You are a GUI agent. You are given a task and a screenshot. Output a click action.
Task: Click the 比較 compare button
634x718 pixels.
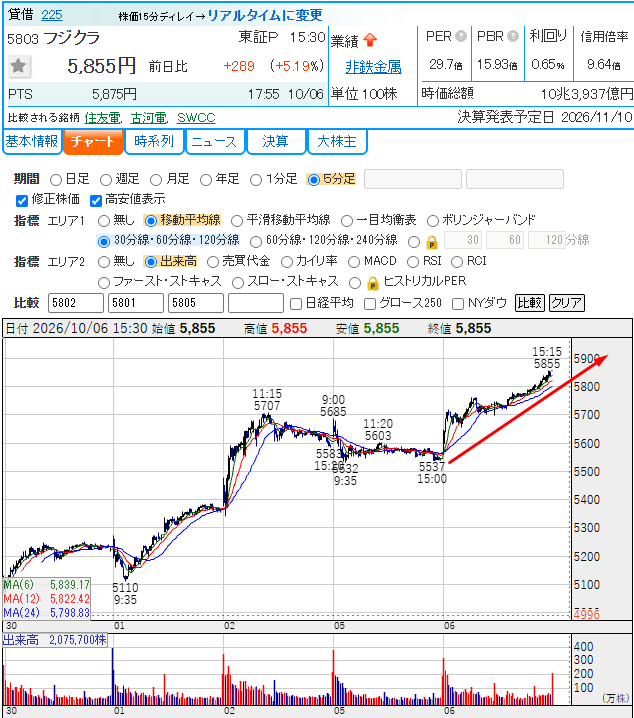pos(530,303)
